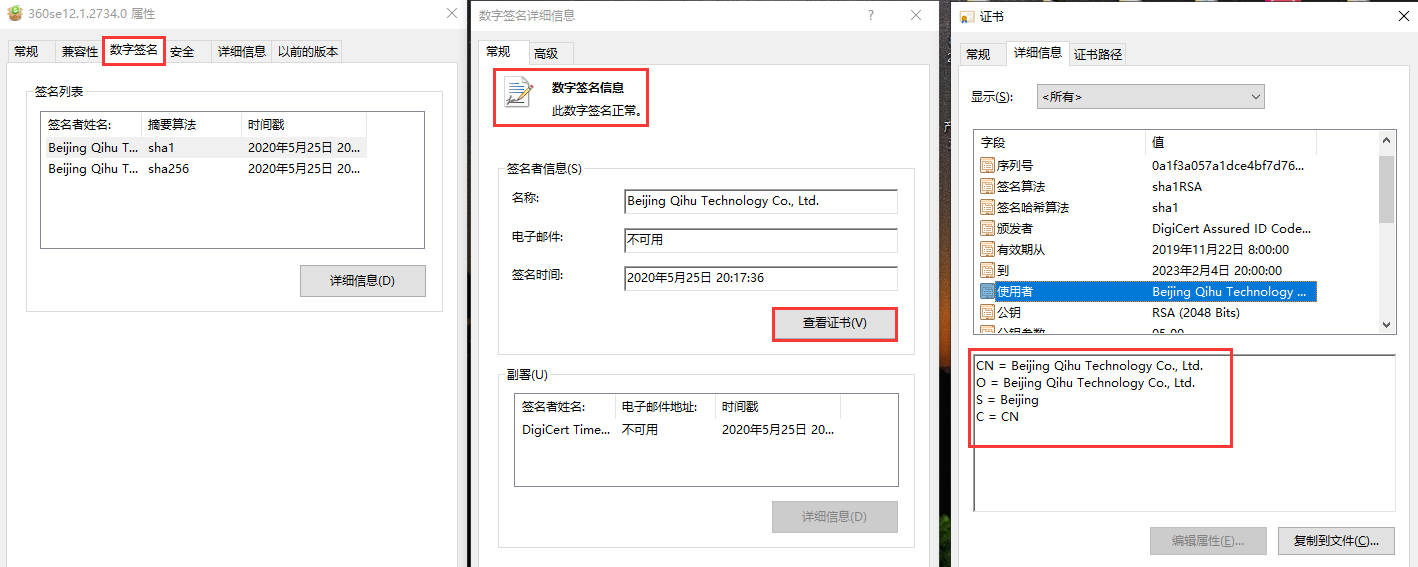Viewport: 1418px width, 567px height.
Task: Click the 复制到文件(C) button
Action: [x=1335, y=541]
